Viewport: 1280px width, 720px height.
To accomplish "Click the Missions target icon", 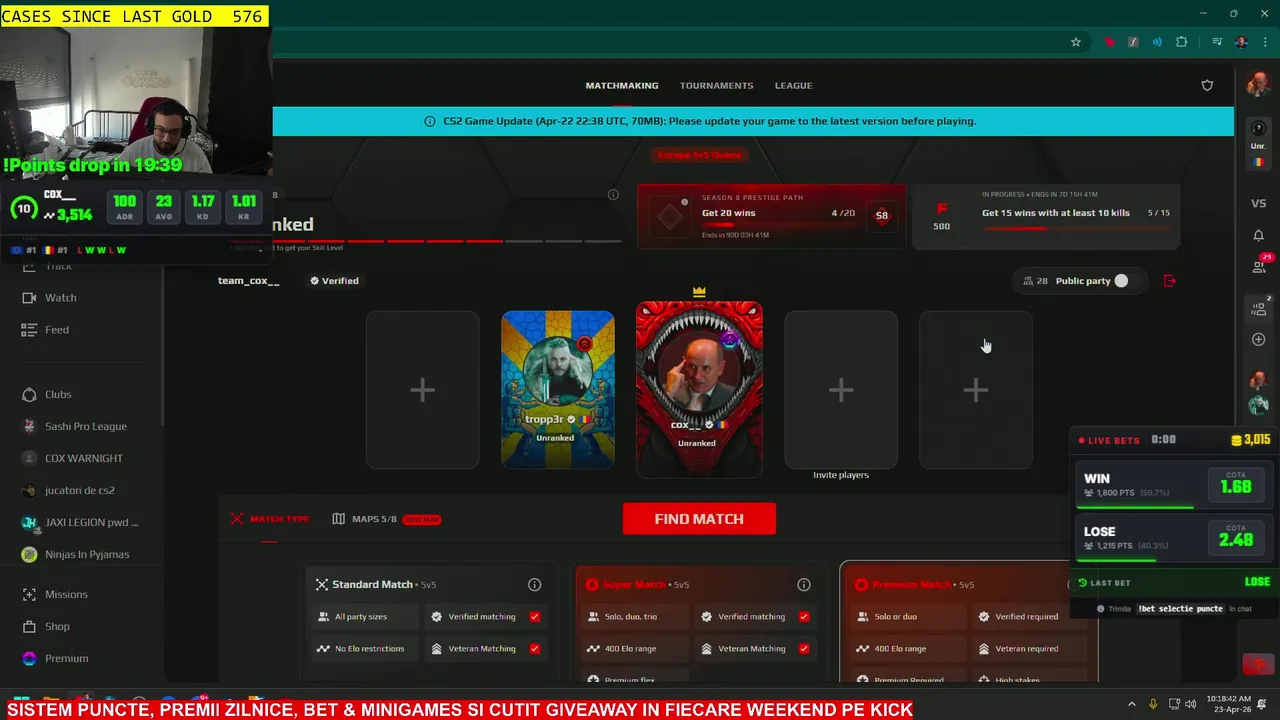I will pyautogui.click(x=29, y=594).
